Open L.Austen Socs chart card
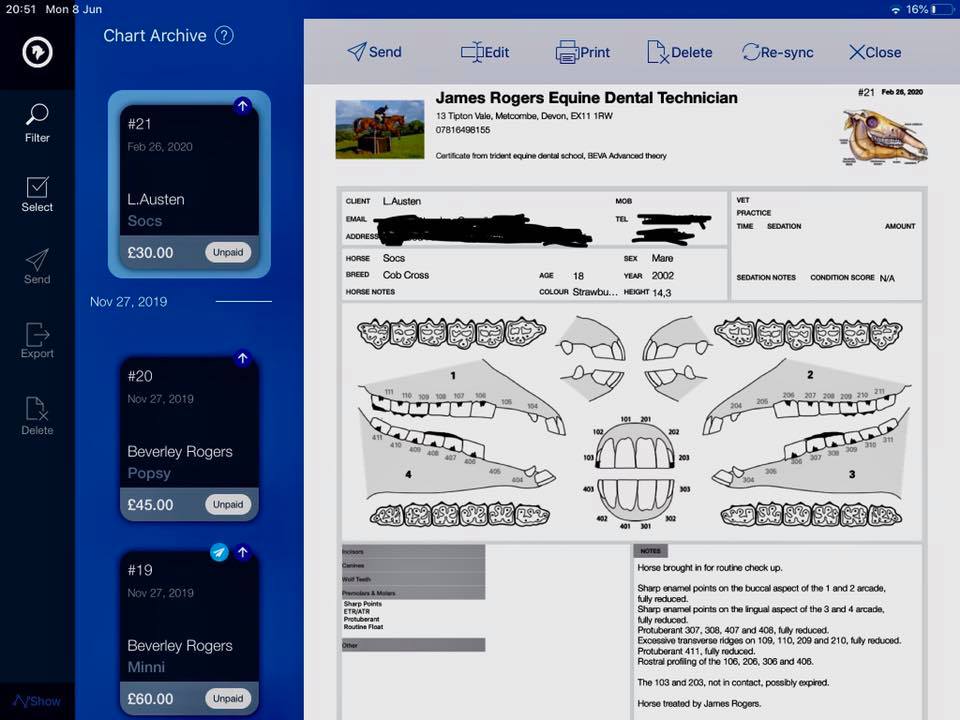Image resolution: width=960 pixels, height=720 pixels. pyautogui.click(x=189, y=187)
